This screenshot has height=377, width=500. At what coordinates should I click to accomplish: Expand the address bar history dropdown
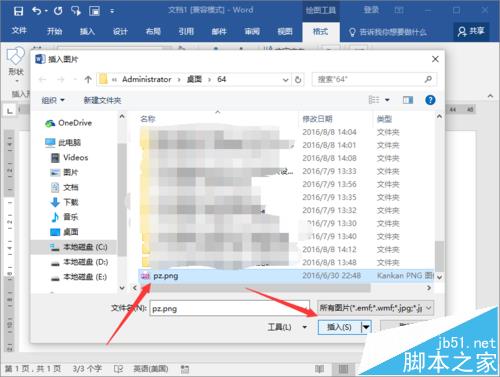pos(285,80)
